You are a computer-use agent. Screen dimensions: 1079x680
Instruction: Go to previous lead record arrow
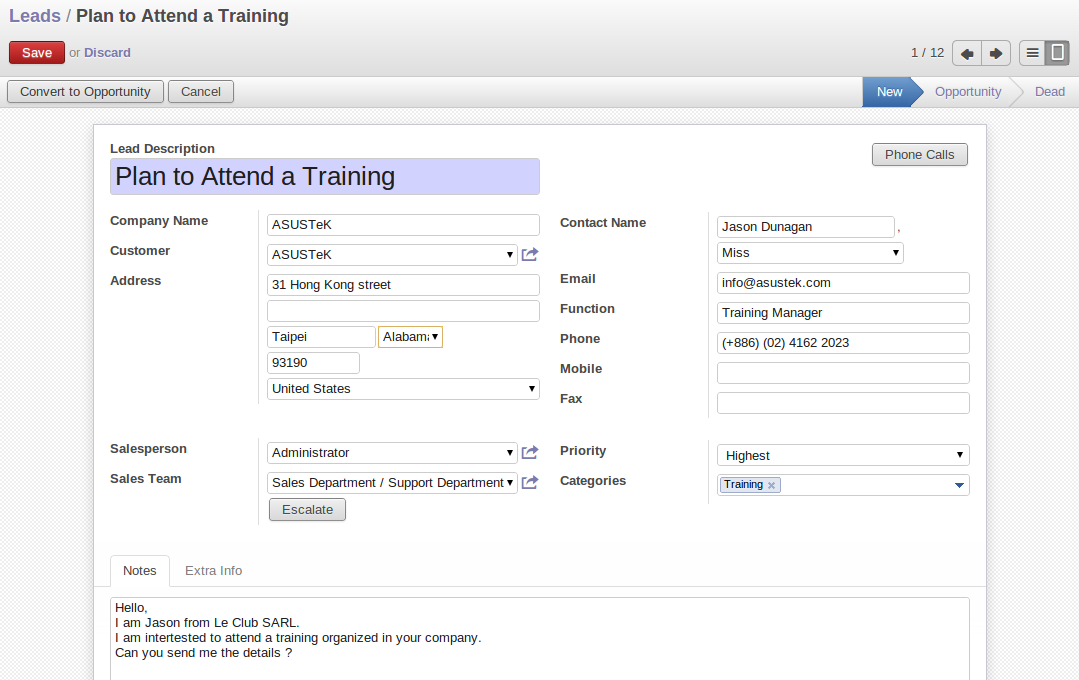point(967,53)
